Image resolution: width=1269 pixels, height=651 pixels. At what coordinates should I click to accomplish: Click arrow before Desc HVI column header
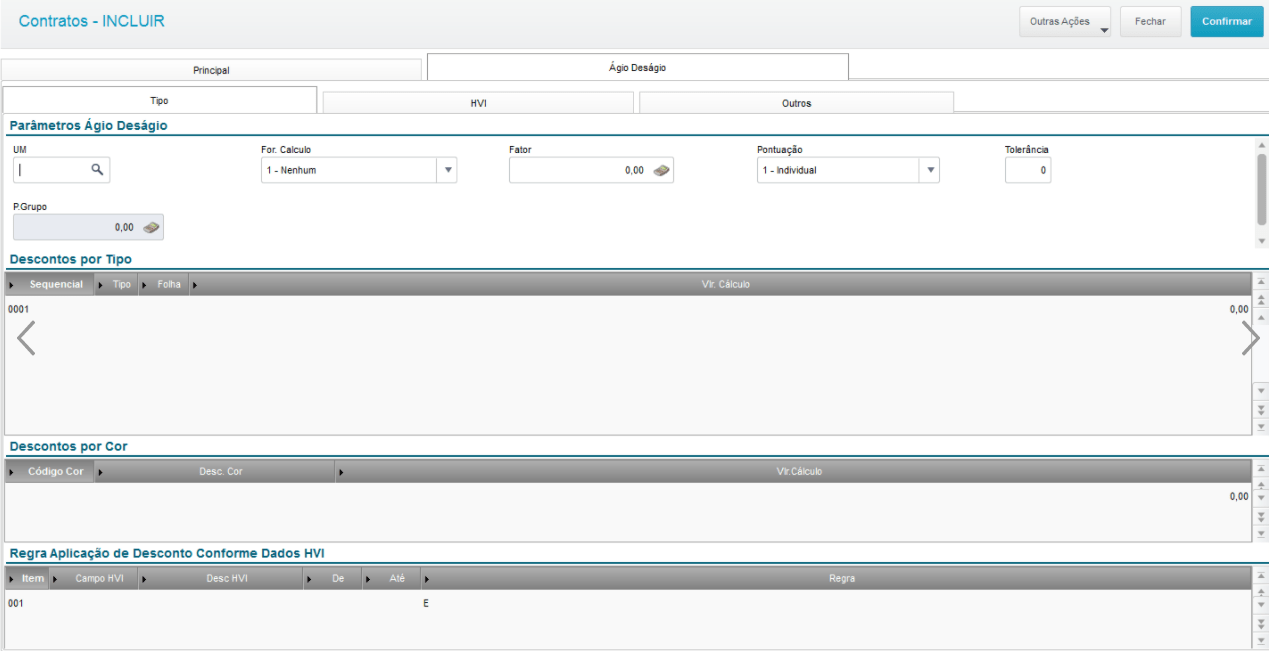coord(144,579)
